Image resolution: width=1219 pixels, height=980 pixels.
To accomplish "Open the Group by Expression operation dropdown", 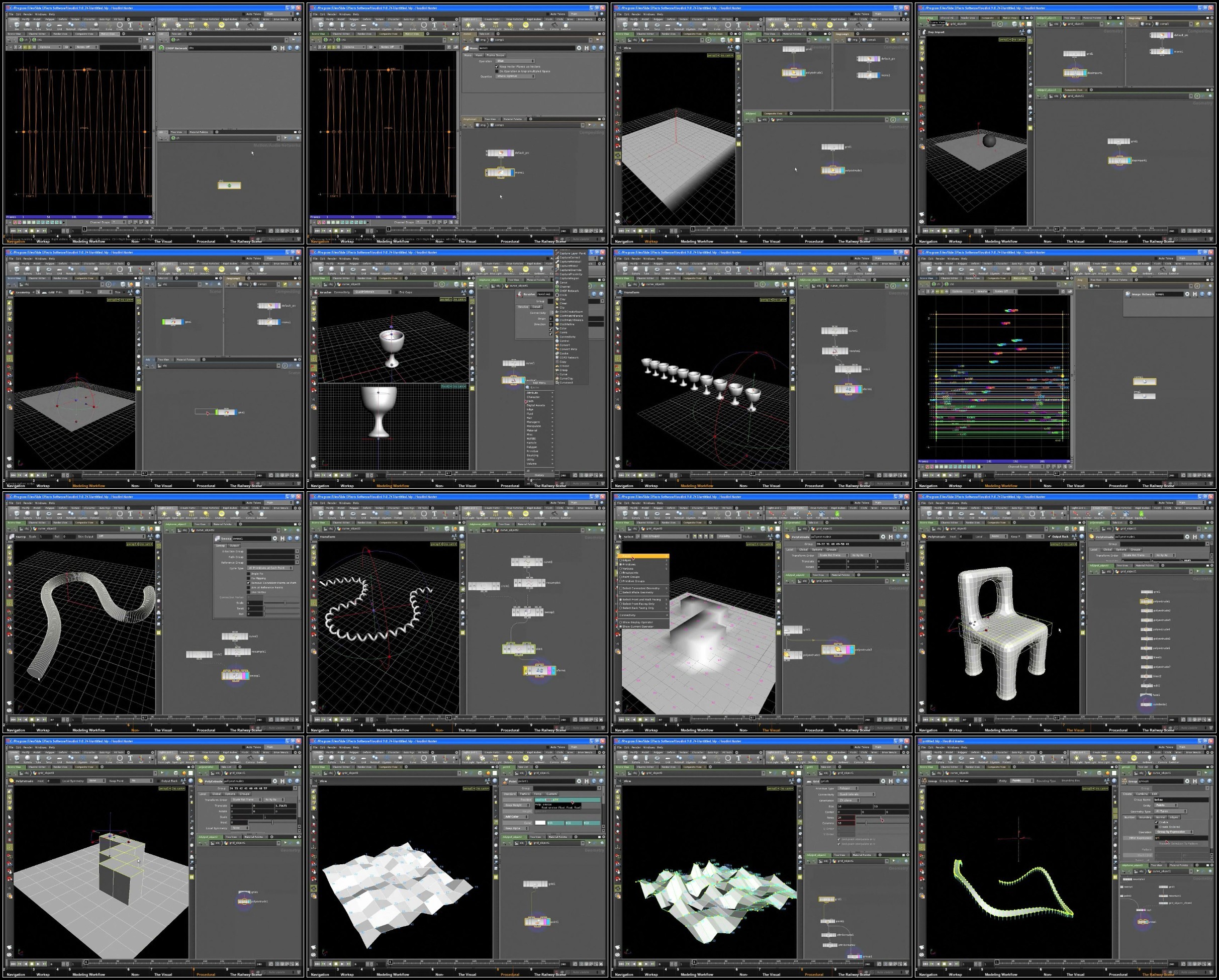I will pyautogui.click(x=1174, y=832).
